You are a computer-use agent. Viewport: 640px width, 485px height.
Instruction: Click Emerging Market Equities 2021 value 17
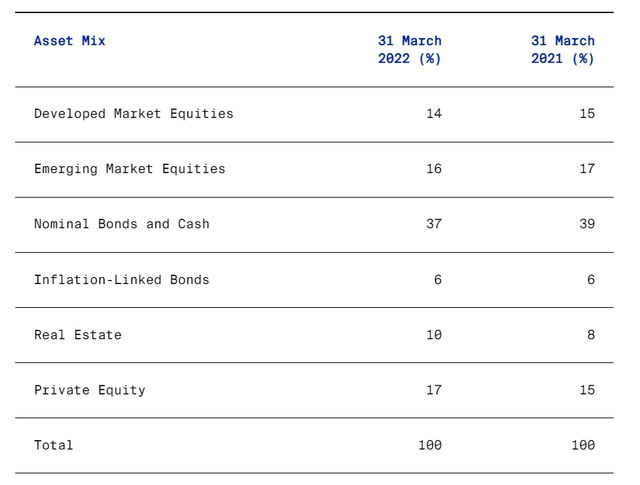586,169
